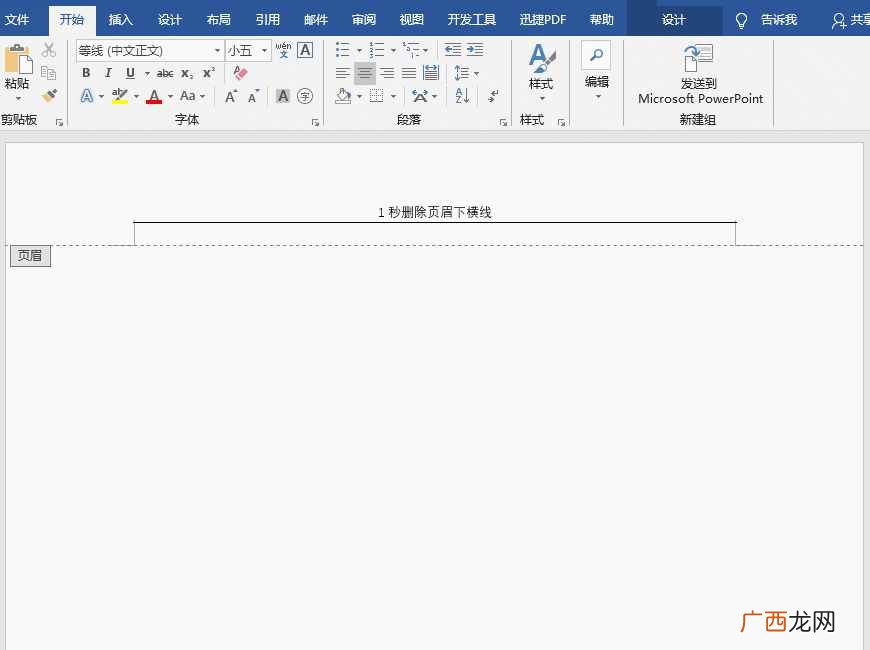Switch to the 引用 References tab
The image size is (870, 650).
point(267,20)
